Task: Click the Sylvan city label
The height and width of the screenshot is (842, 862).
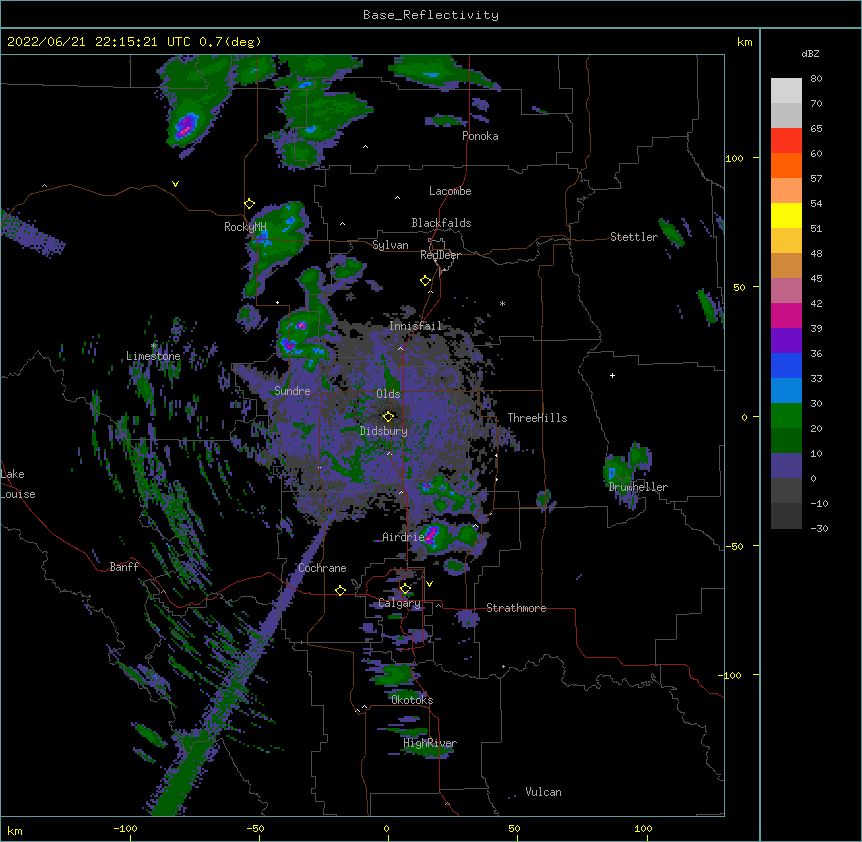Action: [x=390, y=245]
